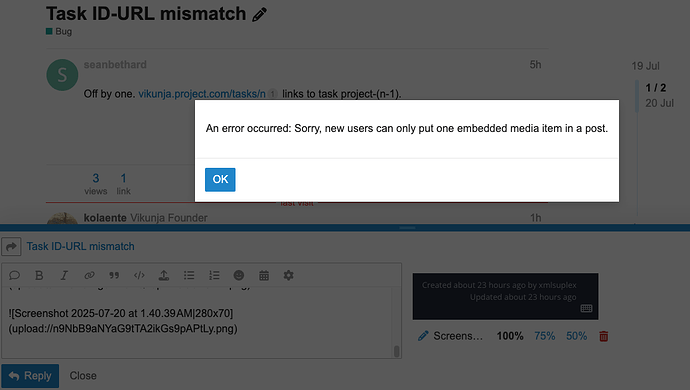Insert a bulleted list
Image resolution: width=690 pixels, height=390 pixels.
[189, 276]
